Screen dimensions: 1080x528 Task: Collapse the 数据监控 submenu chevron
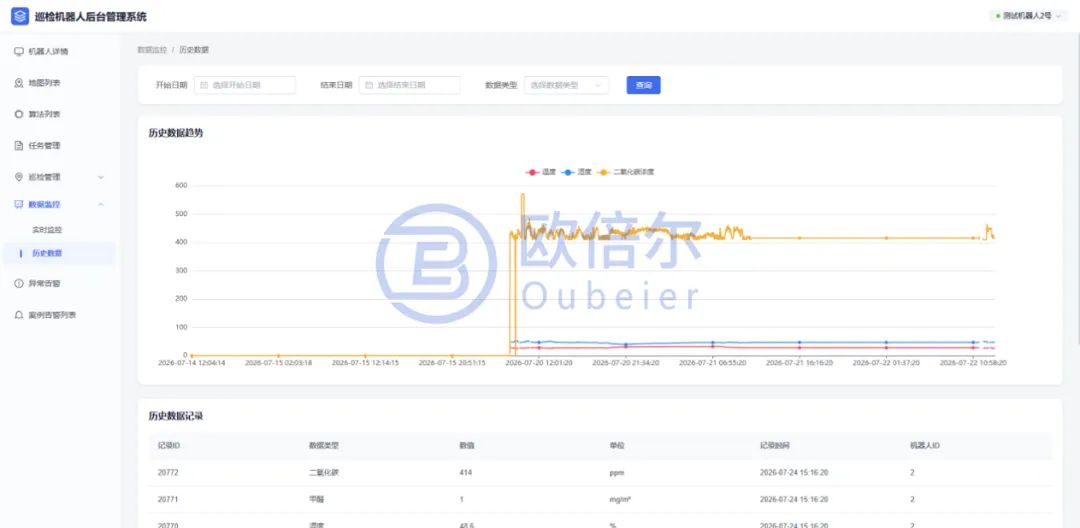pyautogui.click(x=101, y=204)
